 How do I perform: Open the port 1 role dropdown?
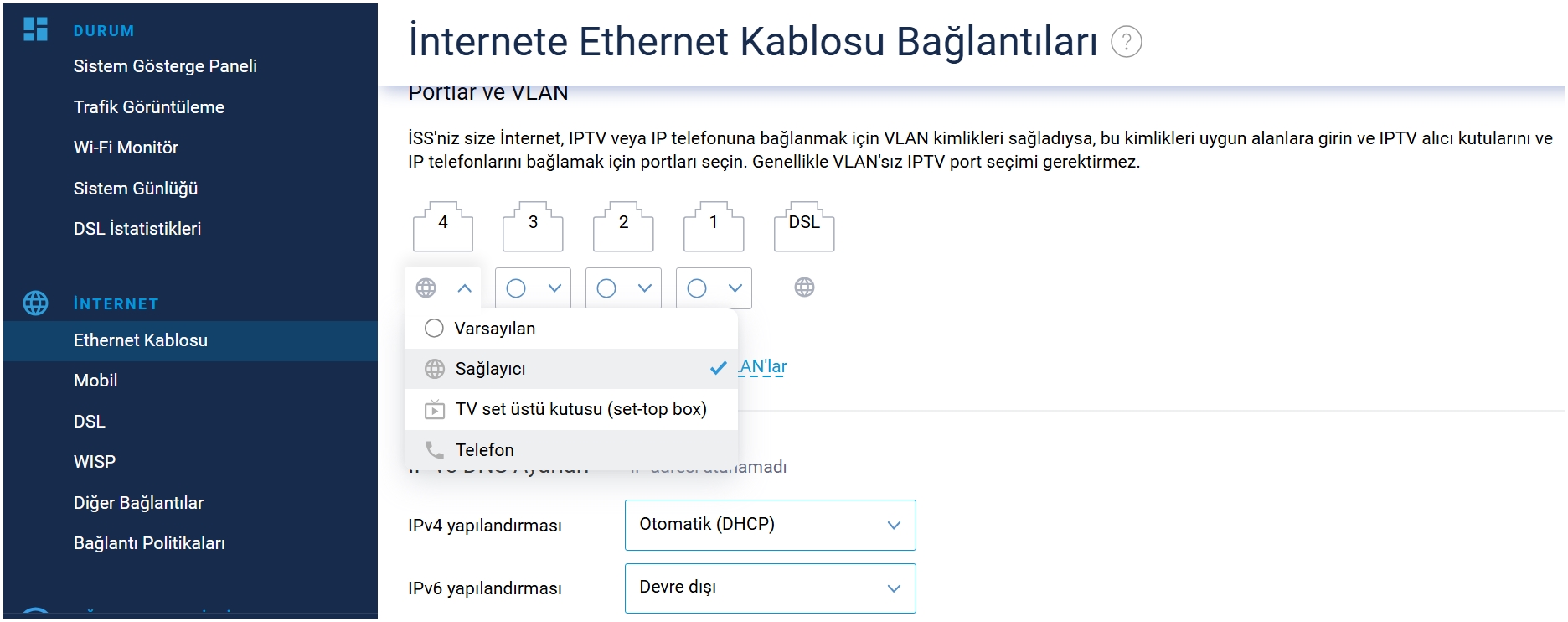pyautogui.click(x=714, y=288)
